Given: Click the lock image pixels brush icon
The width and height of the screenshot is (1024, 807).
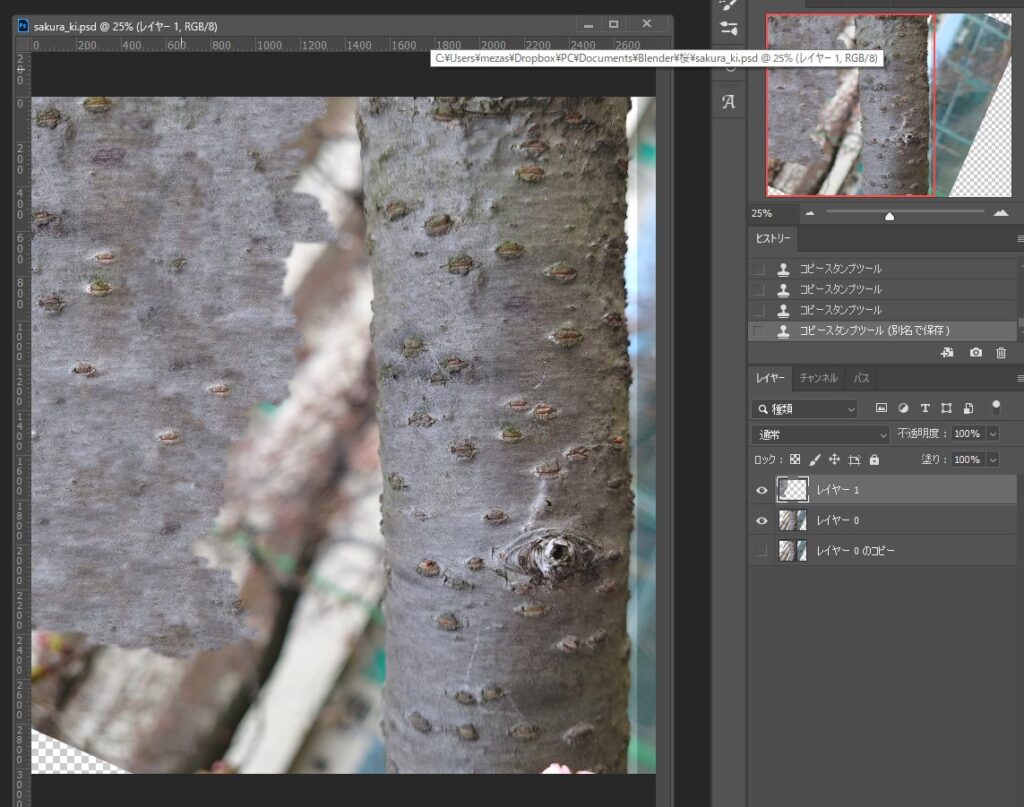Looking at the screenshot, I should (814, 460).
